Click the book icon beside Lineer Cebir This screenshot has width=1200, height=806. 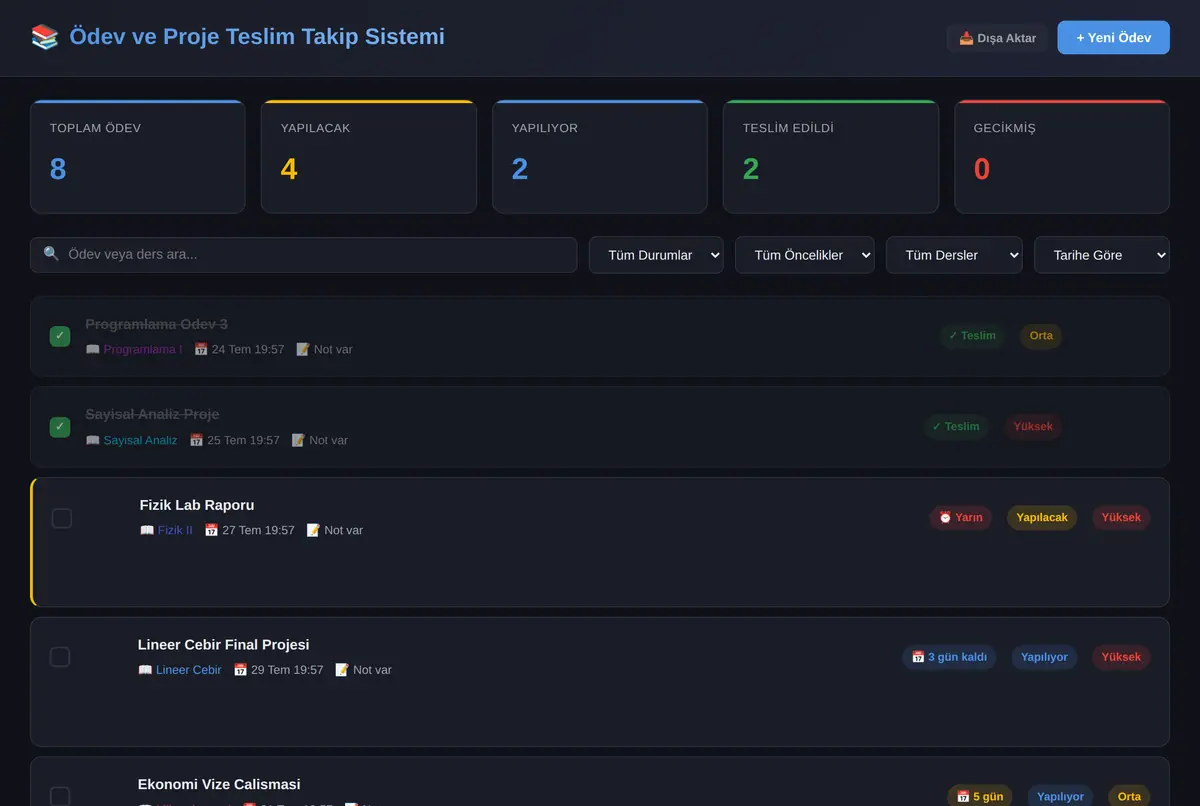pyautogui.click(x=145, y=670)
